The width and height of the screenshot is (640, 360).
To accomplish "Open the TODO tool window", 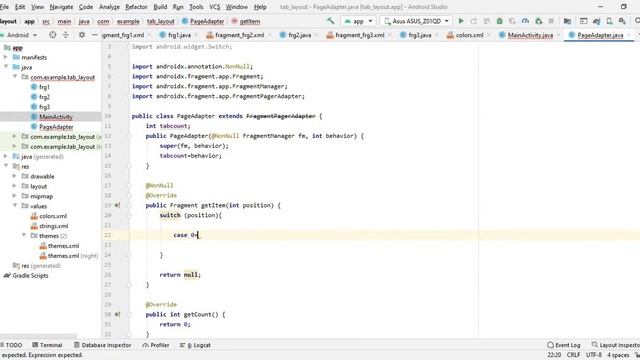I will (11, 345).
